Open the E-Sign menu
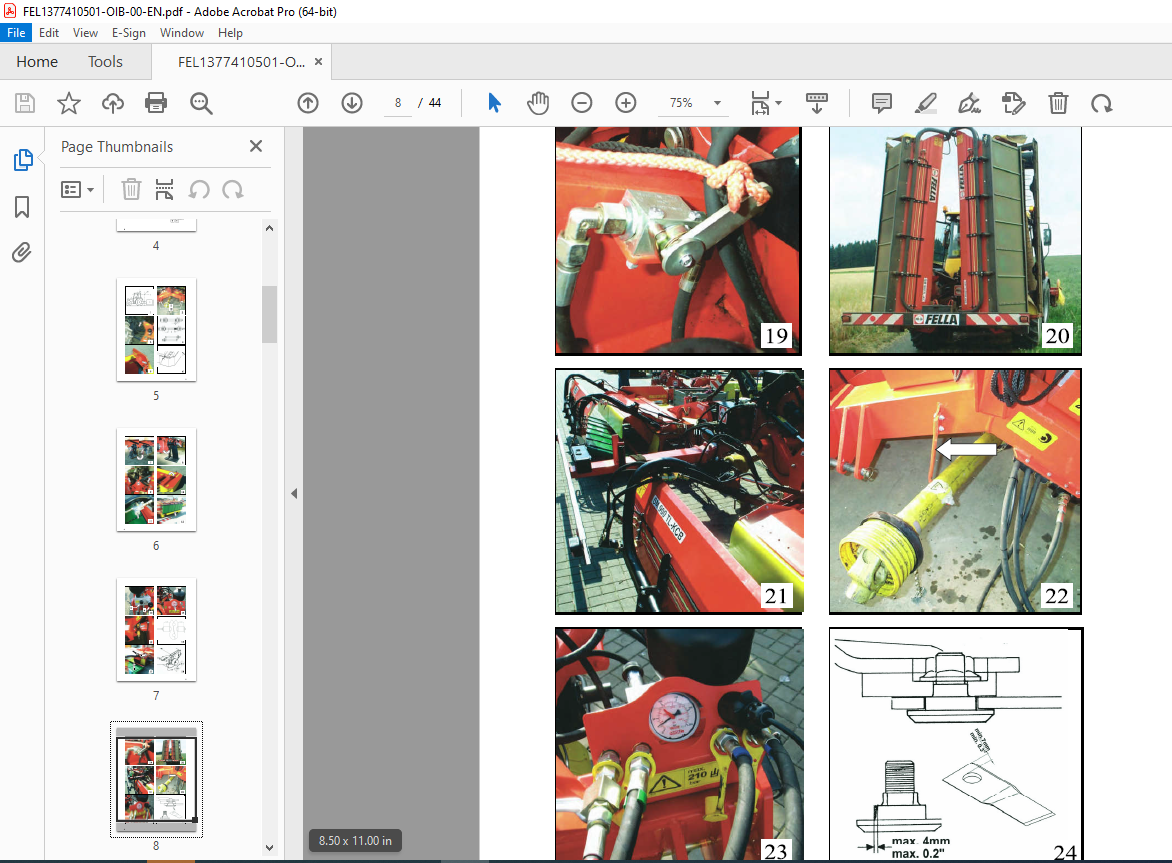The image size is (1172, 863). coord(129,33)
